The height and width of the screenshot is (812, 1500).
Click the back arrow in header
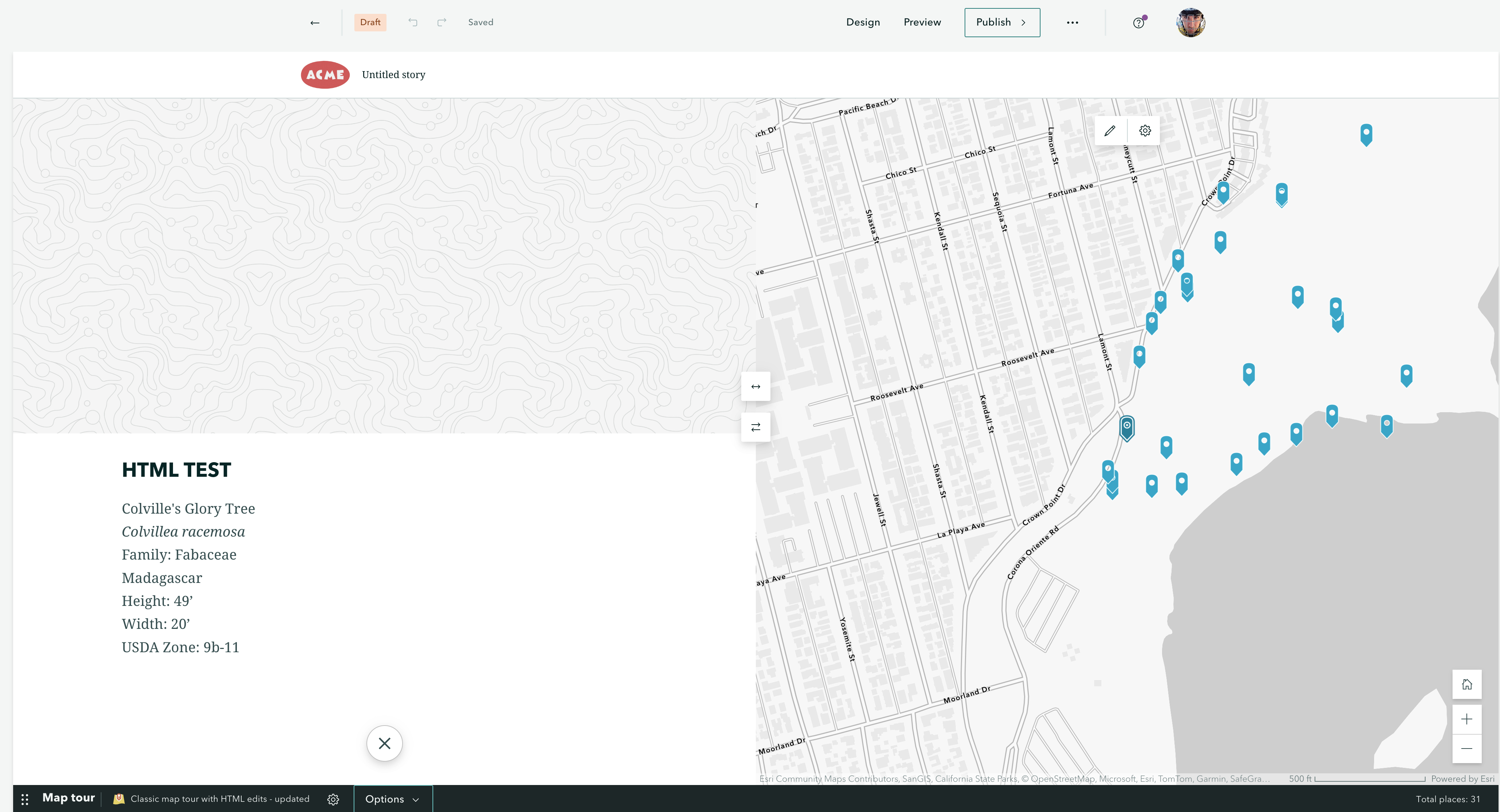[315, 23]
